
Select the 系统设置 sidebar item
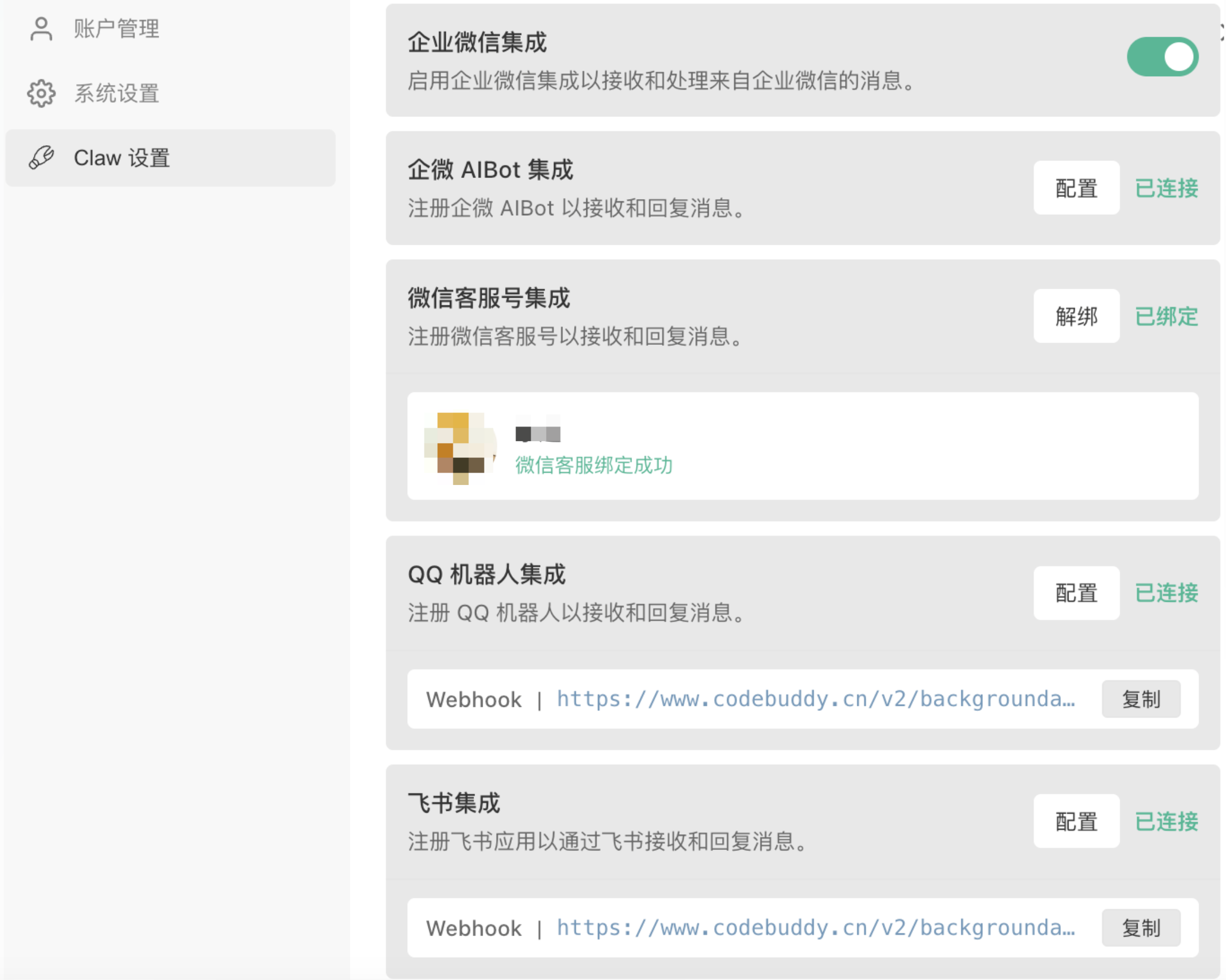[117, 93]
